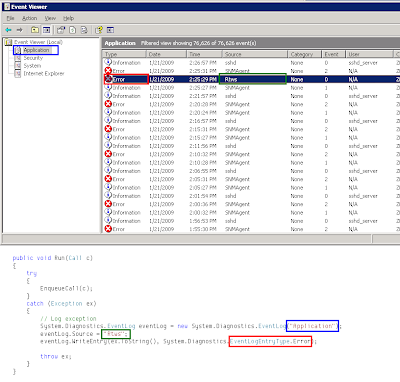This screenshot has width=400, height=382.
Task: Click the Help question mark toolbar icon
Action: pyautogui.click(x=99, y=30)
